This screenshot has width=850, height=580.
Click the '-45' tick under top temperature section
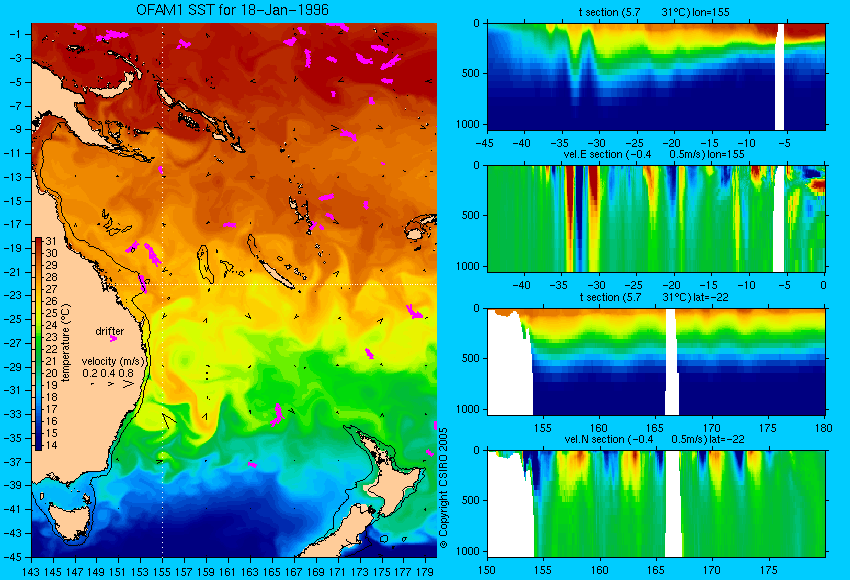click(486, 144)
